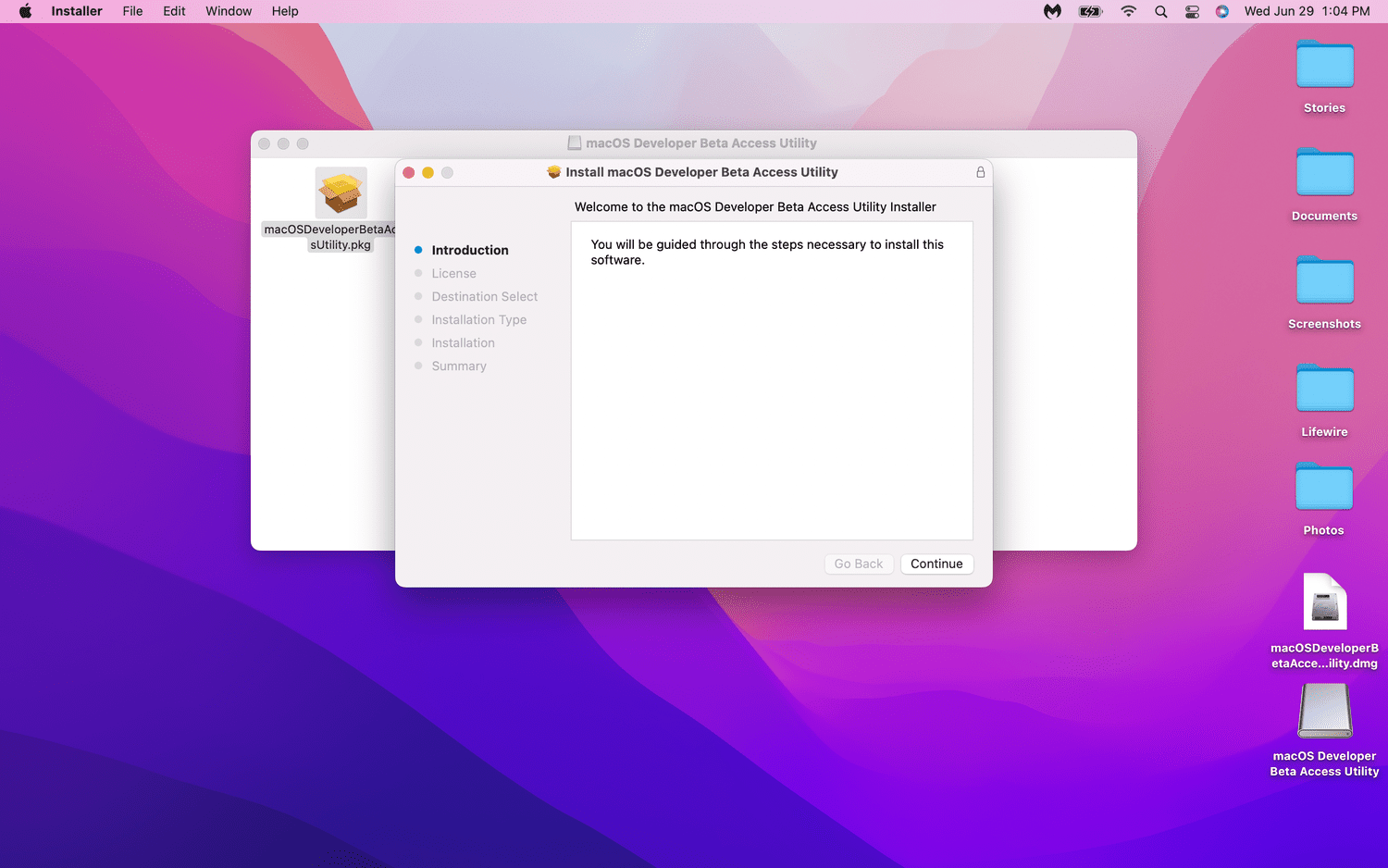
Task: Open the Installer app menu
Action: coord(77,11)
